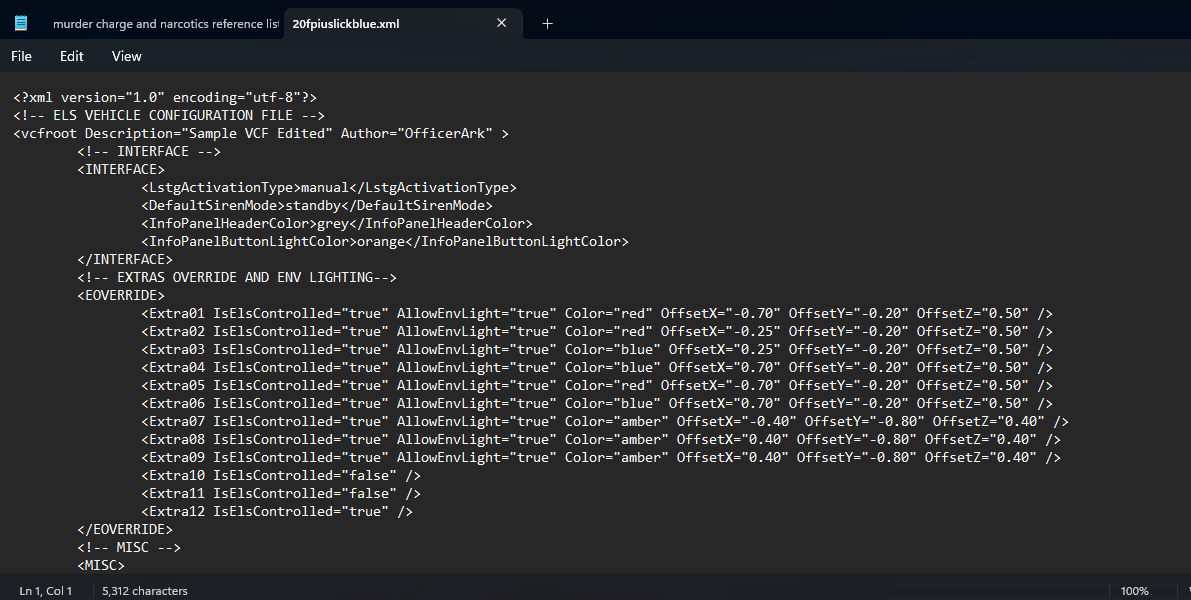Open the File menu
Screen dimensions: 1191x600
click(x=21, y=56)
